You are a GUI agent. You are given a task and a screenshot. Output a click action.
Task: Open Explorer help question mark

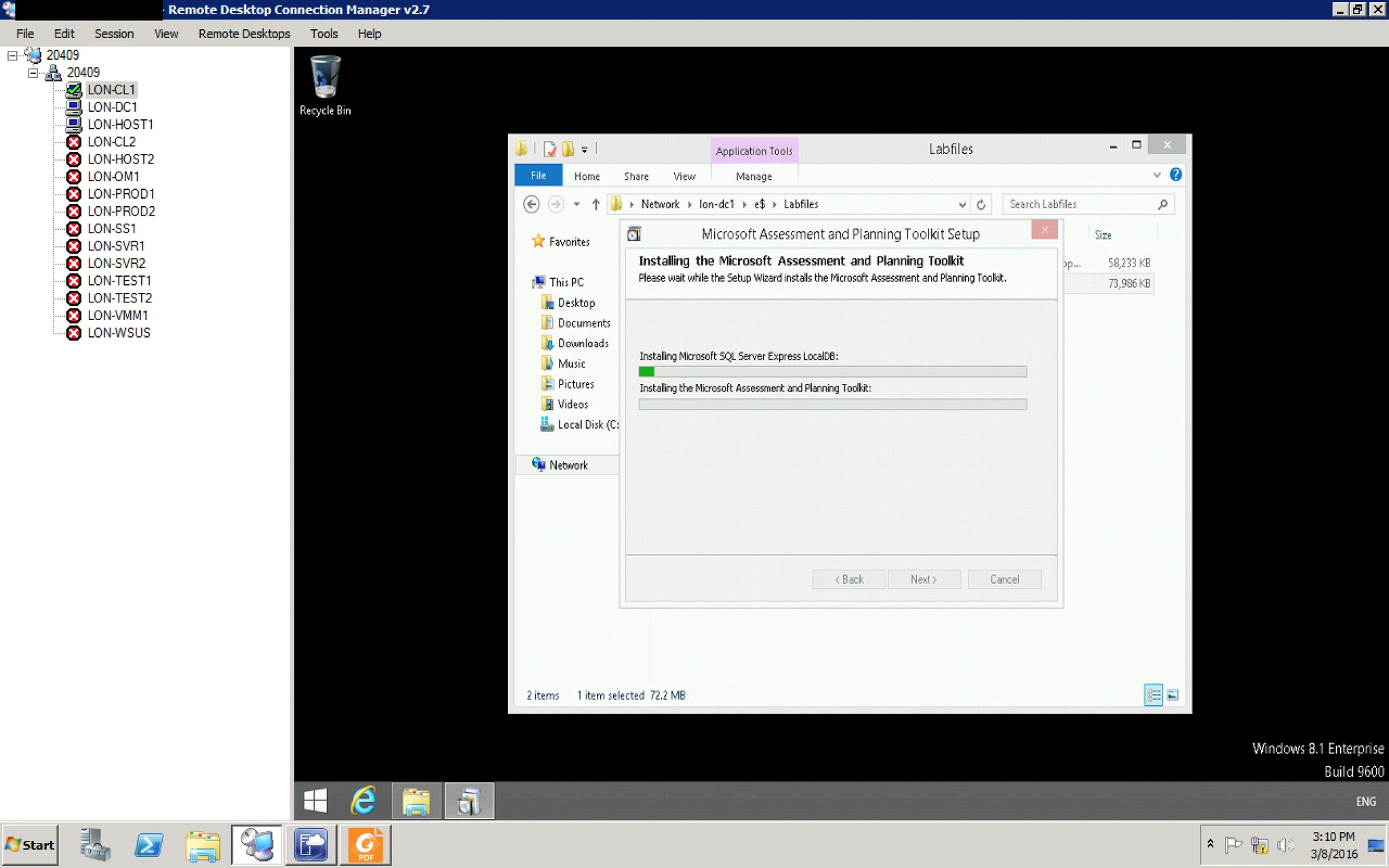coord(1175,175)
